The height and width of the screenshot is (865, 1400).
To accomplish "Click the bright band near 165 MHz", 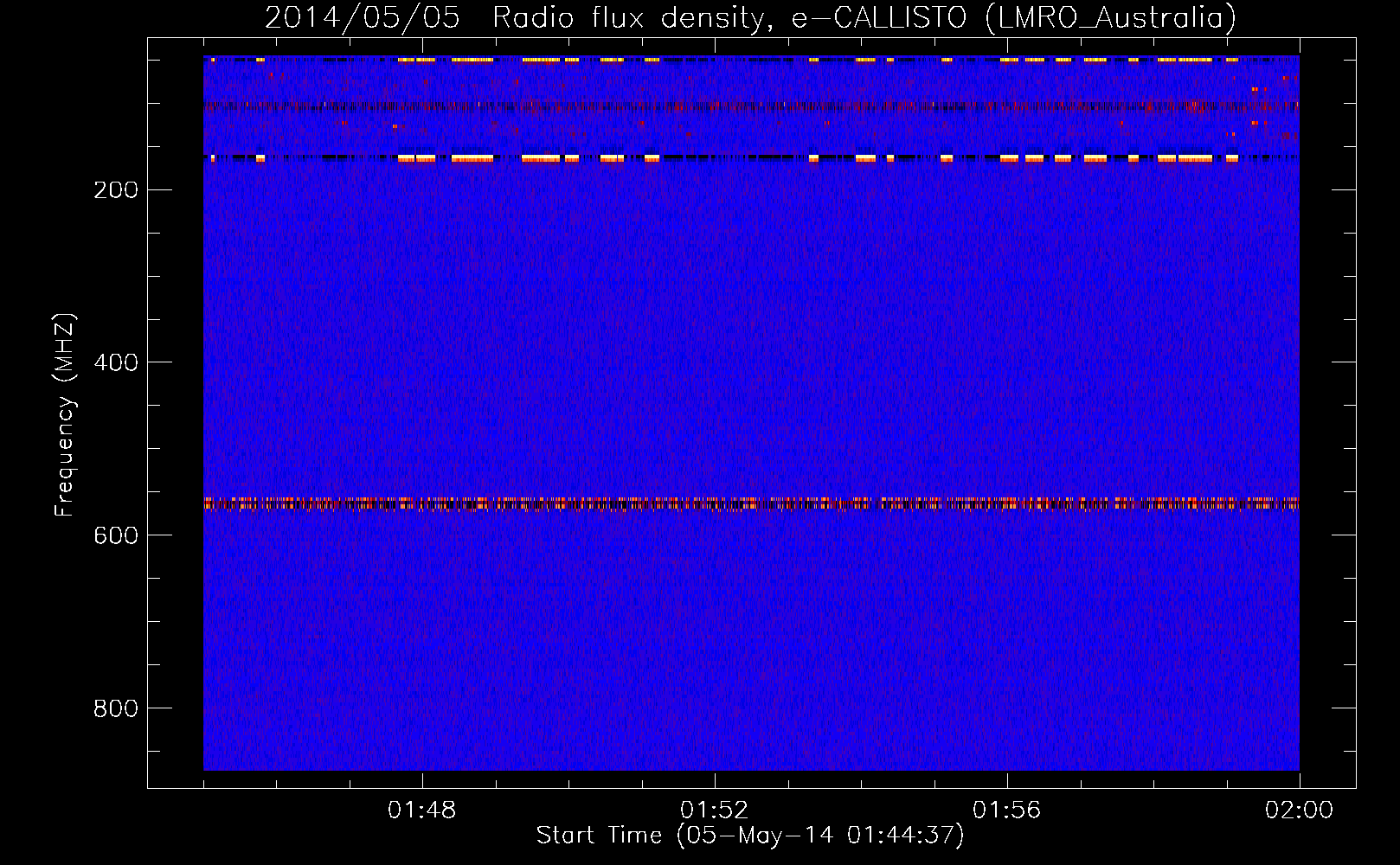I will pos(751,158).
